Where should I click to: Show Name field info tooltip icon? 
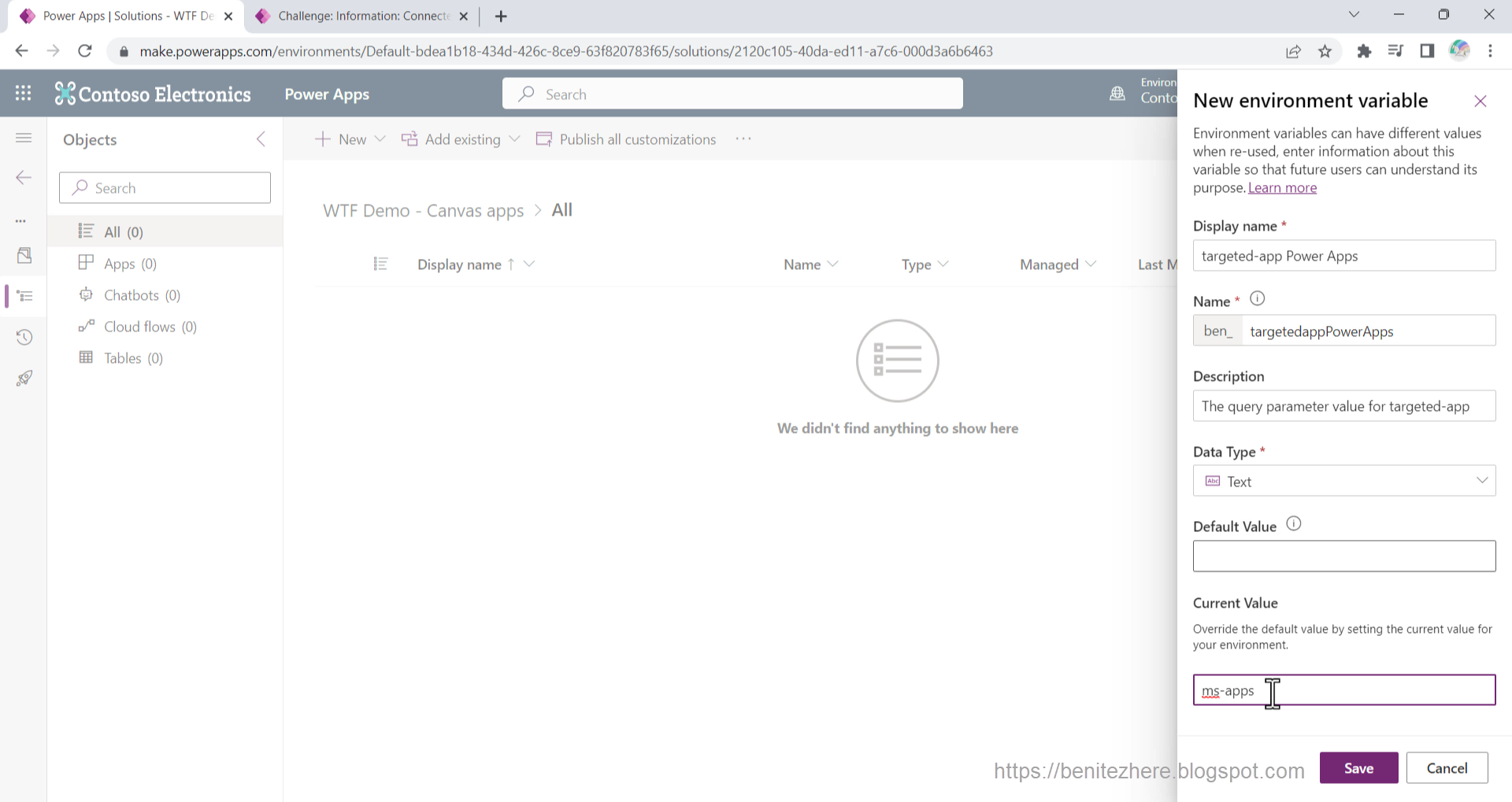(1258, 298)
